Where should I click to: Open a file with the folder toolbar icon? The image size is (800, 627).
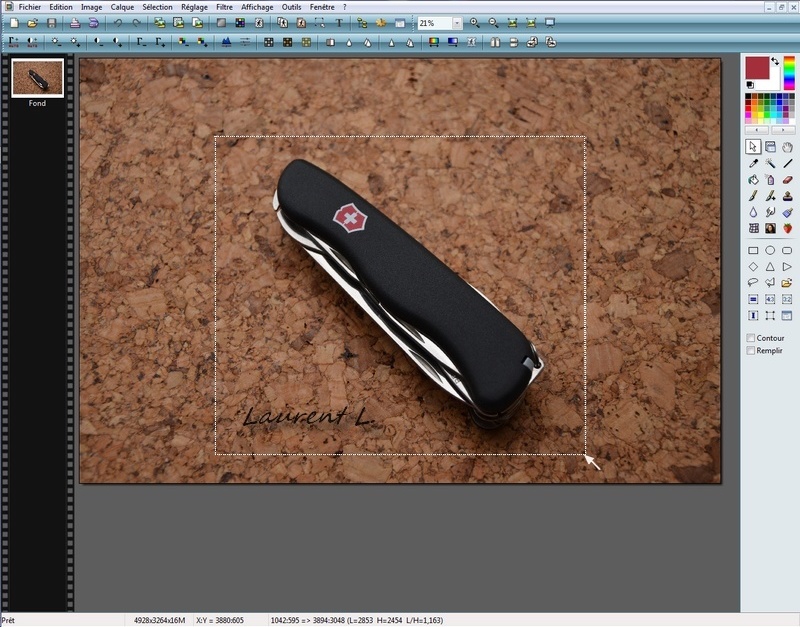coord(33,23)
